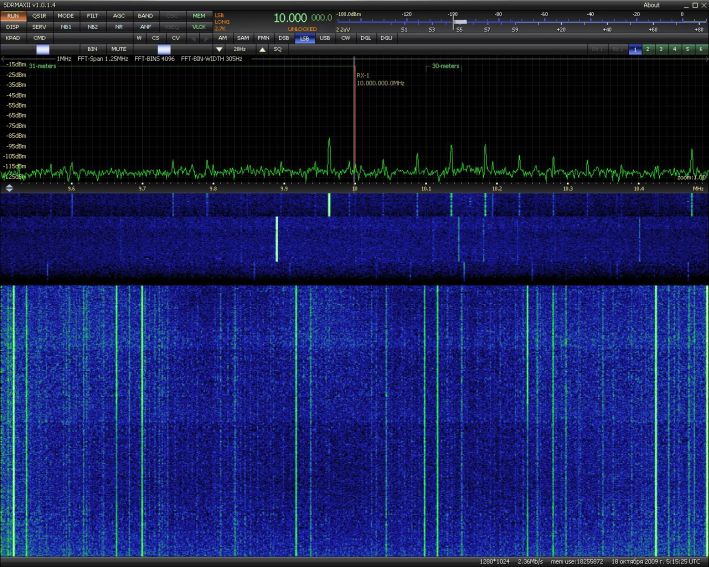
Task: Toggle the BIN binaural button
Action: coord(92,49)
